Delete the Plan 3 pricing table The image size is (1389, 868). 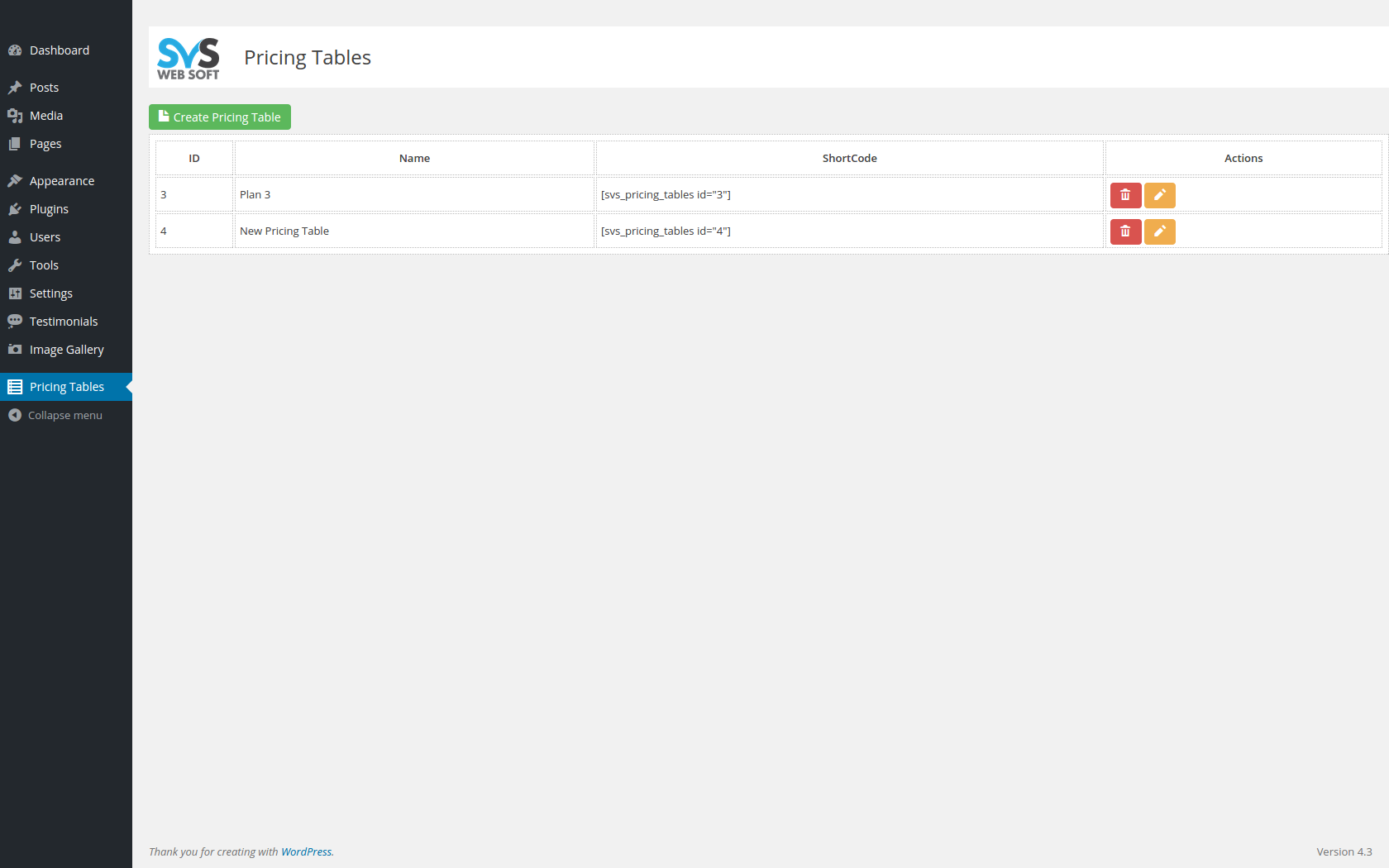(1125, 195)
